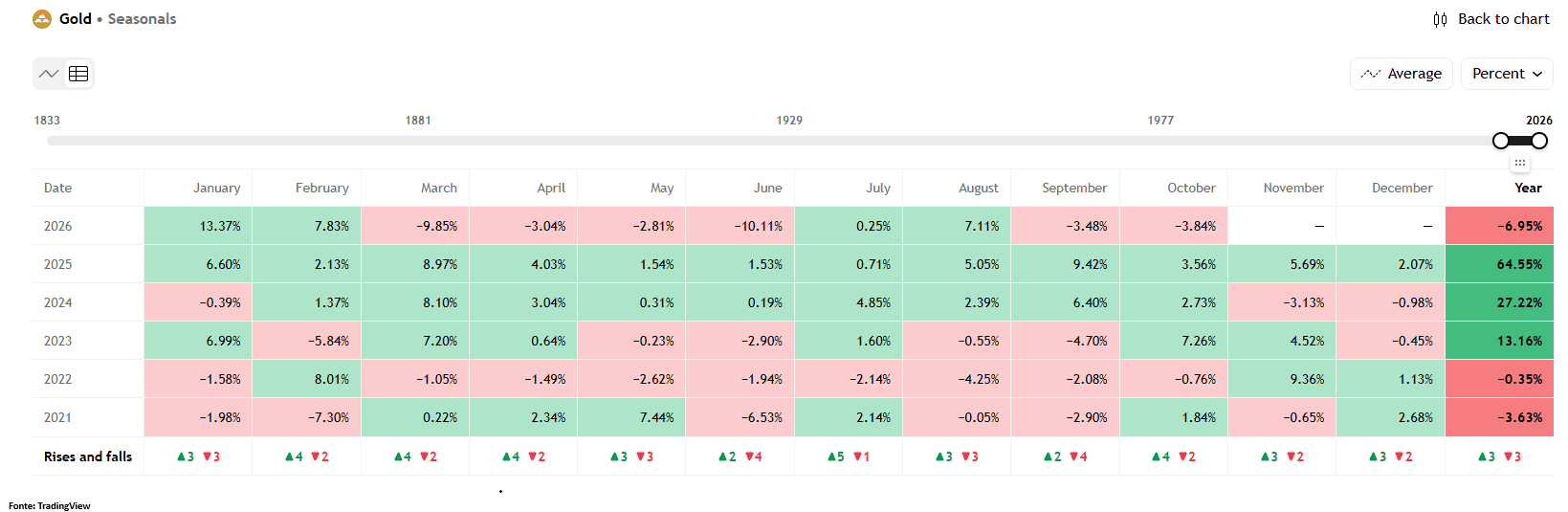Click the -3.63% yearly total cell
The image size is (1568, 512).
pos(1499,417)
